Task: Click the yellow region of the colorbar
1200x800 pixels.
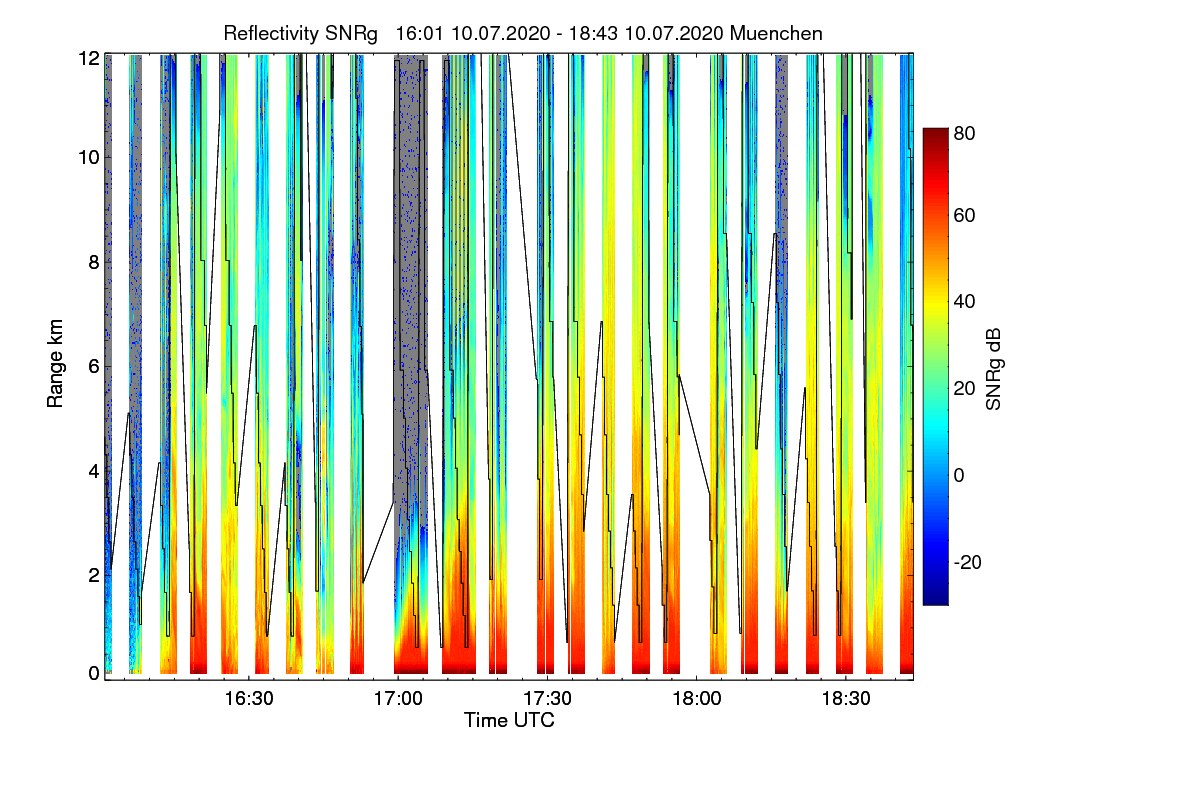Action: 934,301
